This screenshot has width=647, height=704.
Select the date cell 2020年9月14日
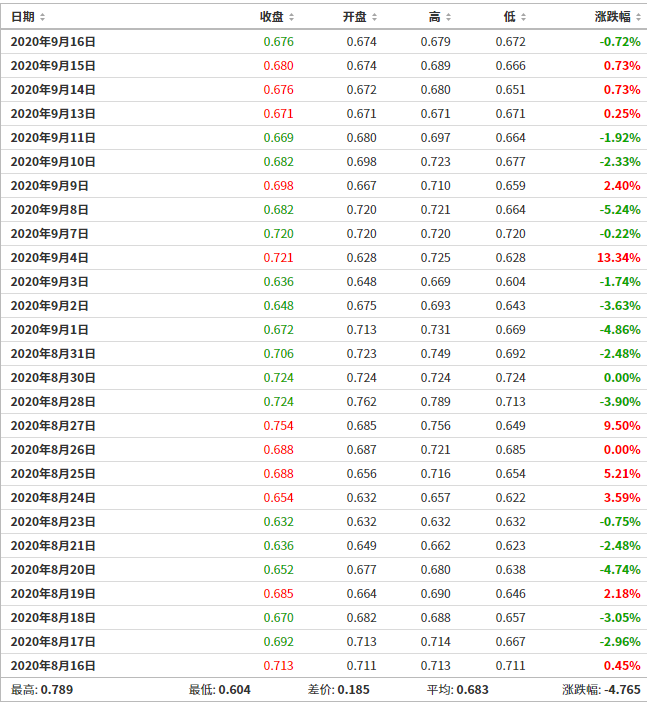53,90
